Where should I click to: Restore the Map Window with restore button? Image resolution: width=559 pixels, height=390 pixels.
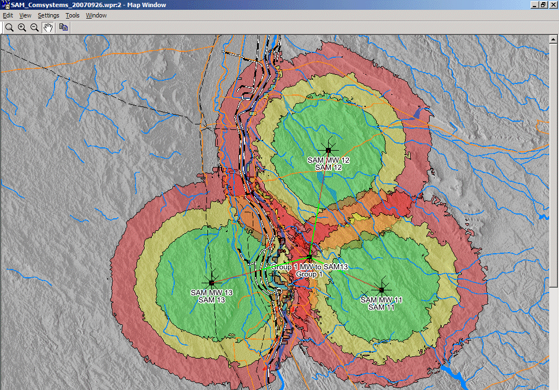click(543, 5)
